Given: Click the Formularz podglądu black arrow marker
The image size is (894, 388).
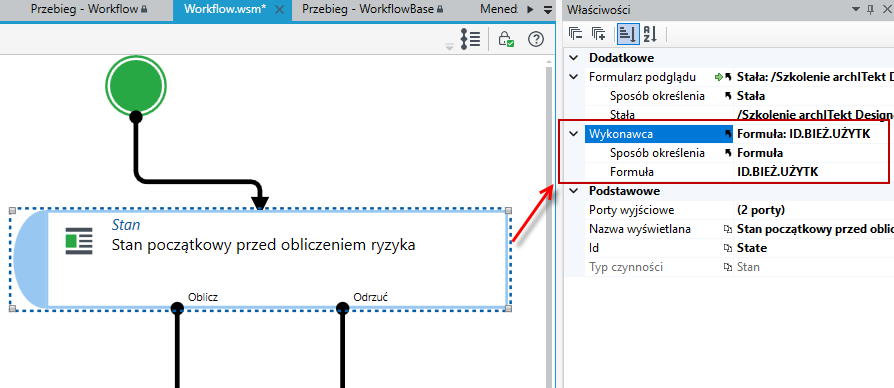Looking at the screenshot, I should click(x=728, y=77).
